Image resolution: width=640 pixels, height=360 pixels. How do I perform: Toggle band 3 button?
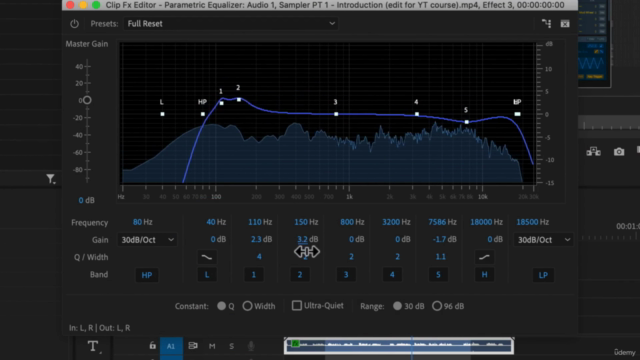coord(346,275)
